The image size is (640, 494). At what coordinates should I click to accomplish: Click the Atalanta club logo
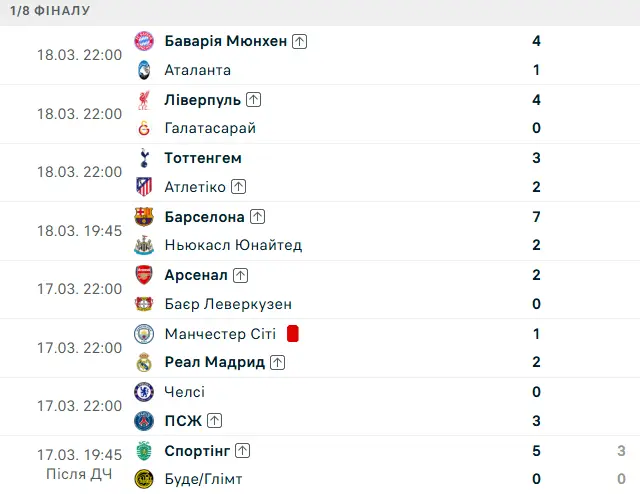tap(144, 70)
